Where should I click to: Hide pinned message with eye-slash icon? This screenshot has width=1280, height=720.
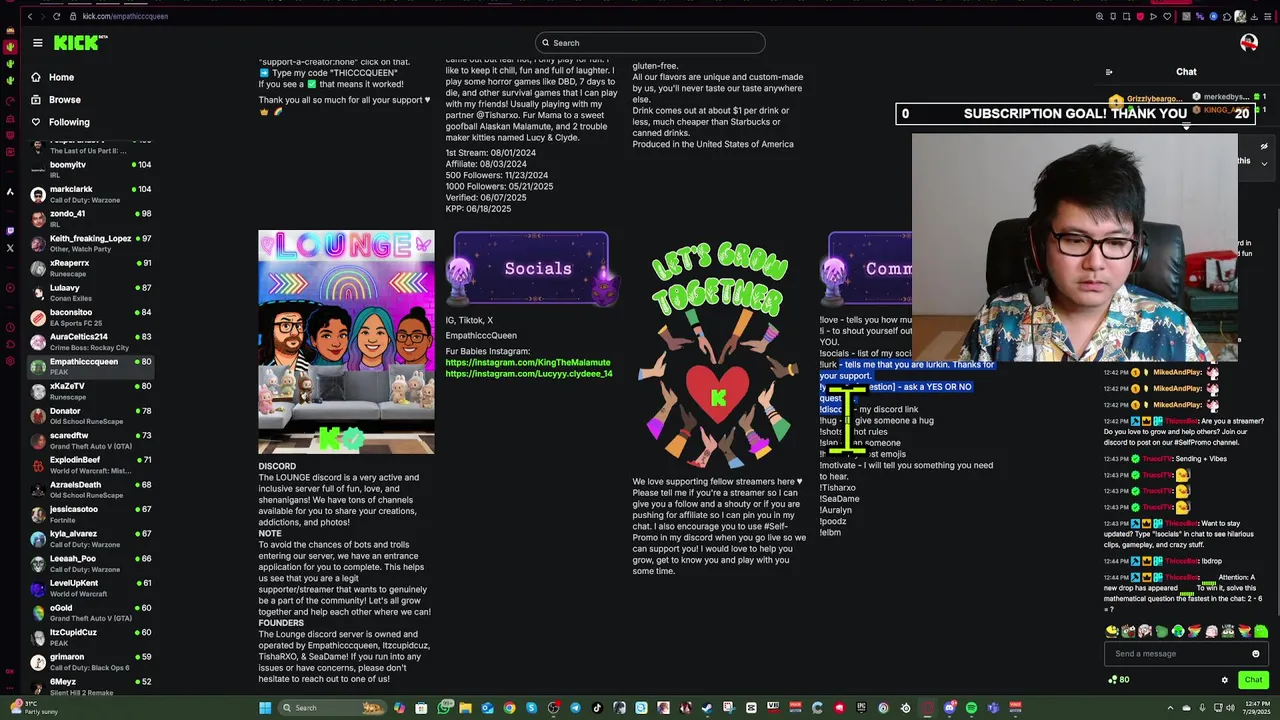click(x=1264, y=147)
